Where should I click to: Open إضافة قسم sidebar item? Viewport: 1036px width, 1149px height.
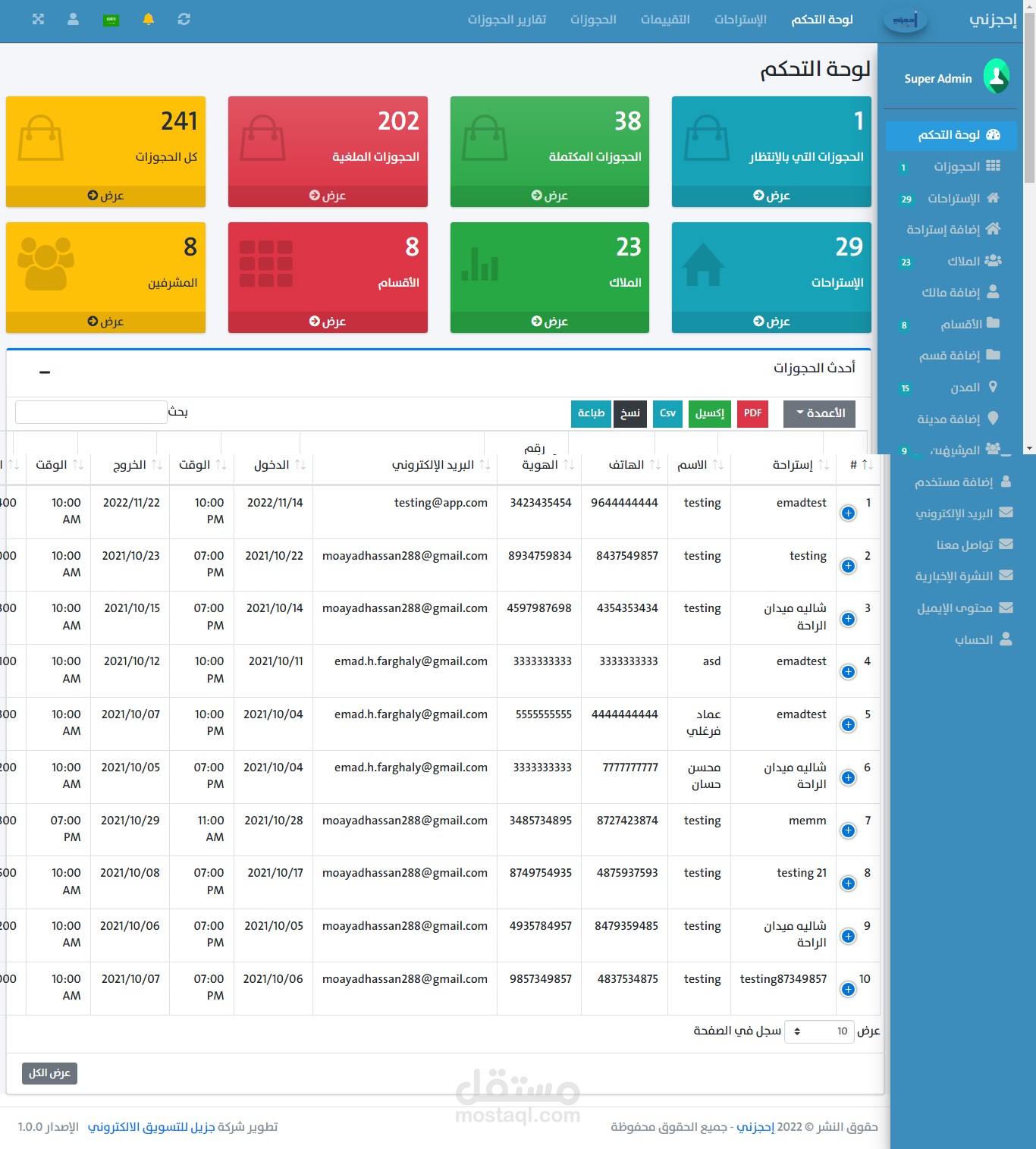(951, 356)
